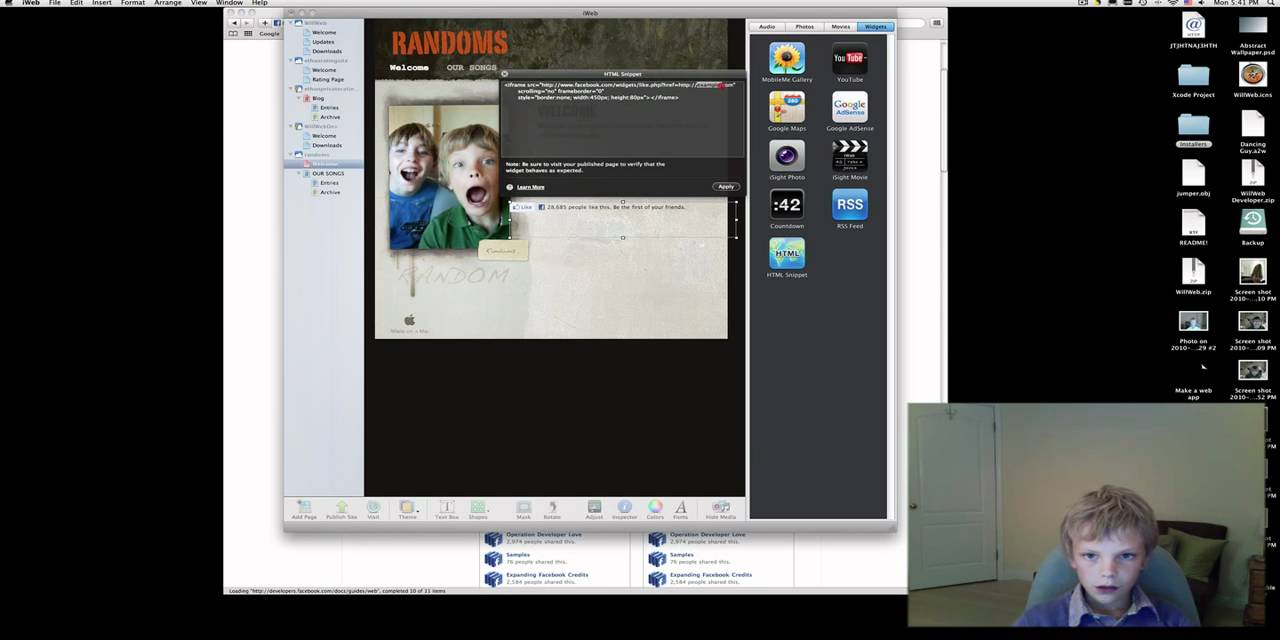Click inside the HTML snippet code field
The width and height of the screenshot is (1280, 640).
click(622, 118)
